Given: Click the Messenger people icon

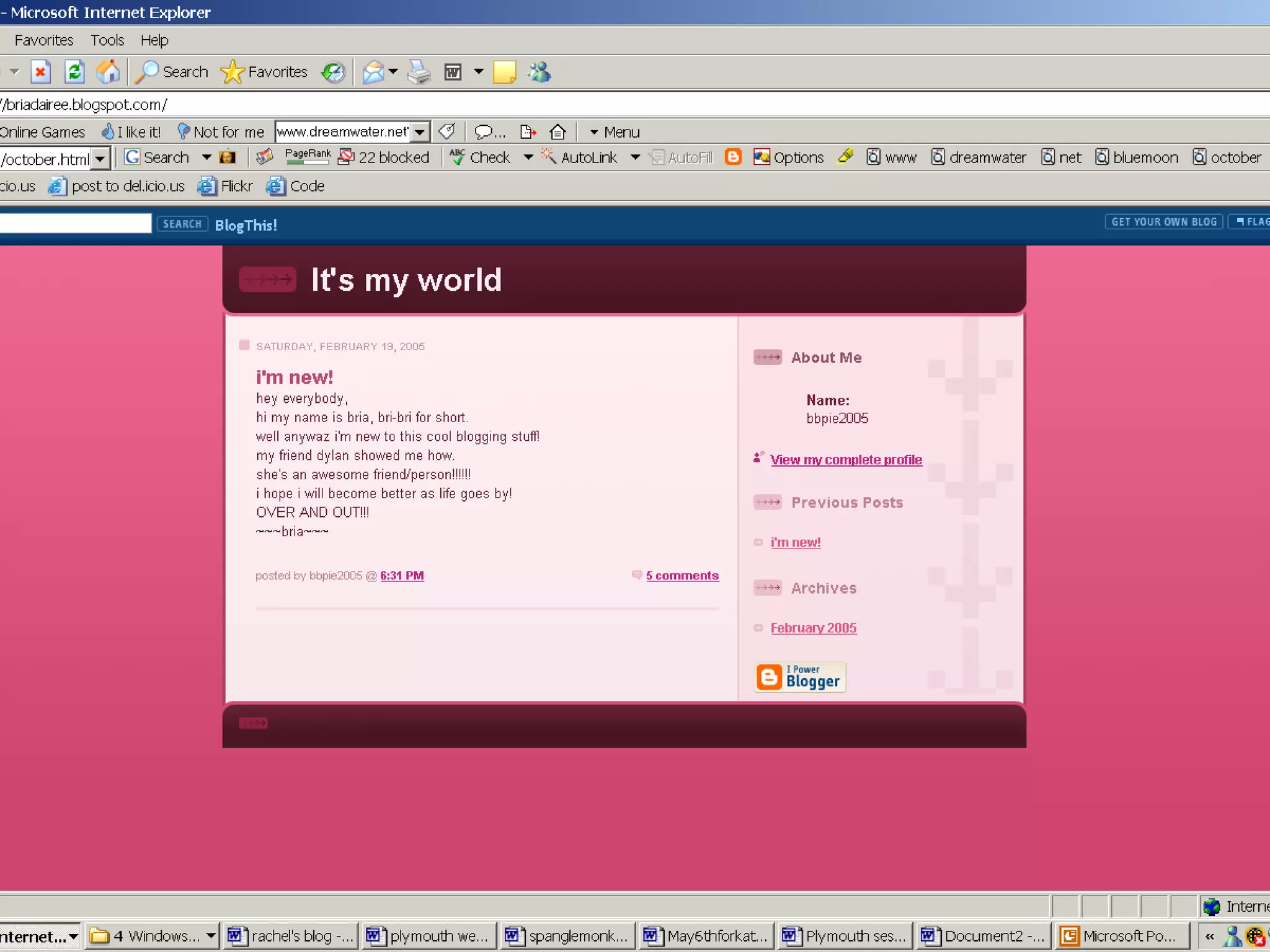Looking at the screenshot, I should tap(539, 73).
